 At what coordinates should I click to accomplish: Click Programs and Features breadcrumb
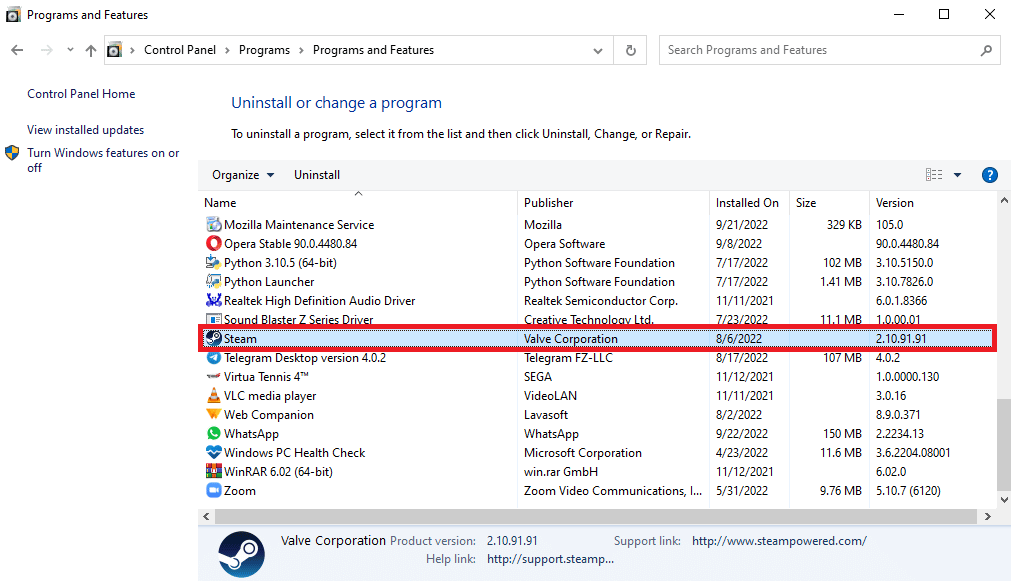point(373,50)
